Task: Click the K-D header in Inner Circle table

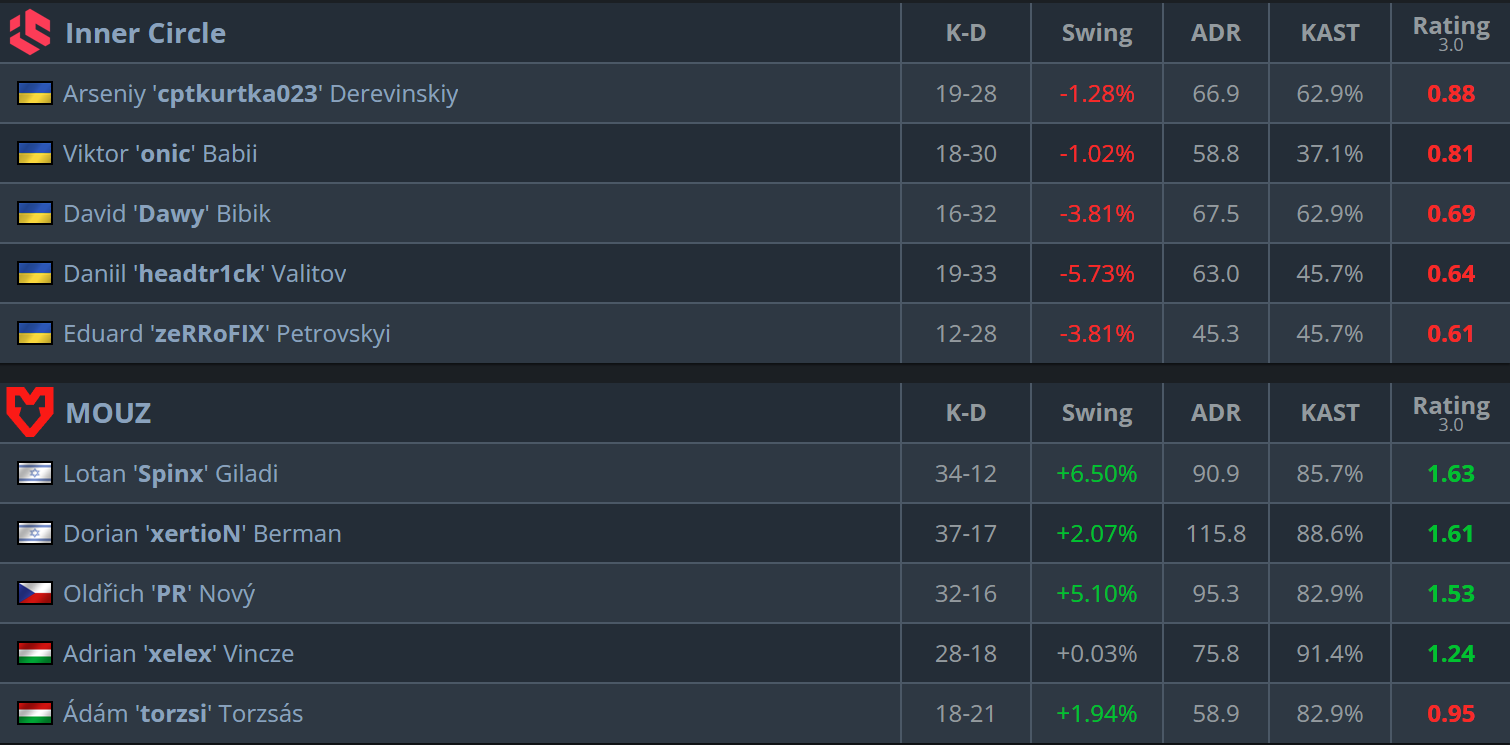Action: [966, 33]
